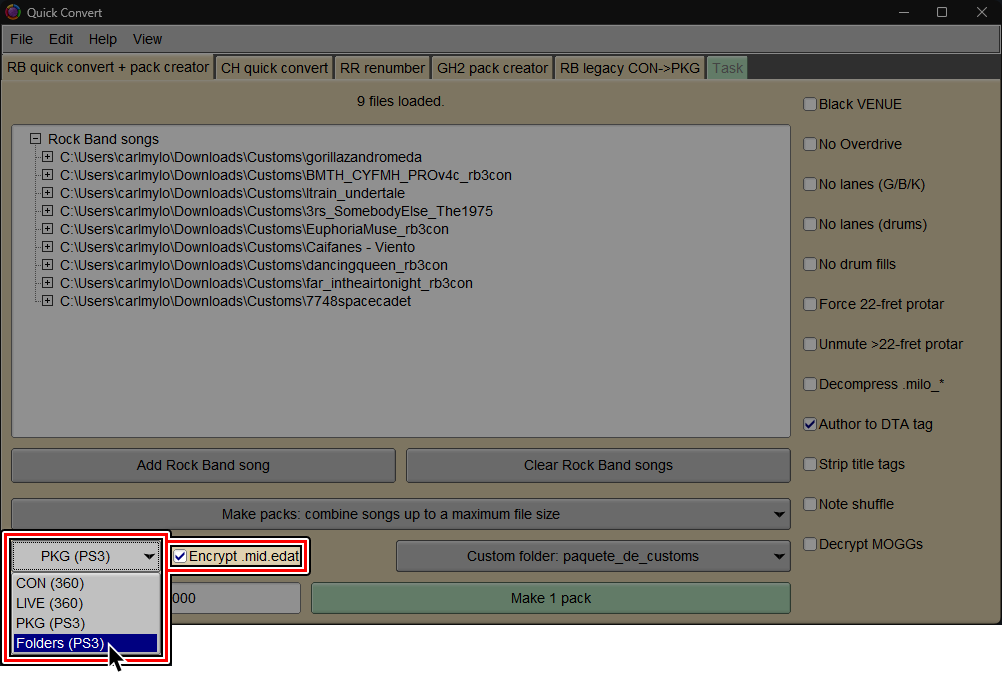Enable the Decrypt MOGGs checkbox

pos(810,544)
